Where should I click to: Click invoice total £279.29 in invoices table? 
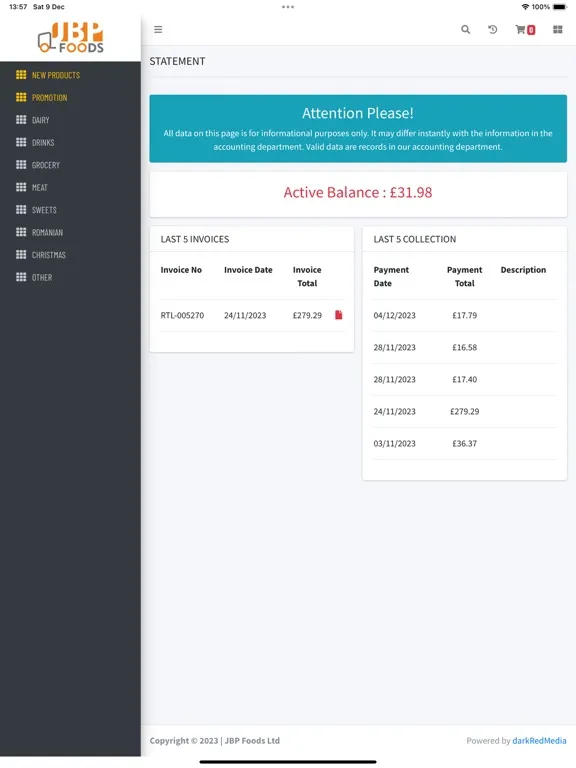[307, 315]
